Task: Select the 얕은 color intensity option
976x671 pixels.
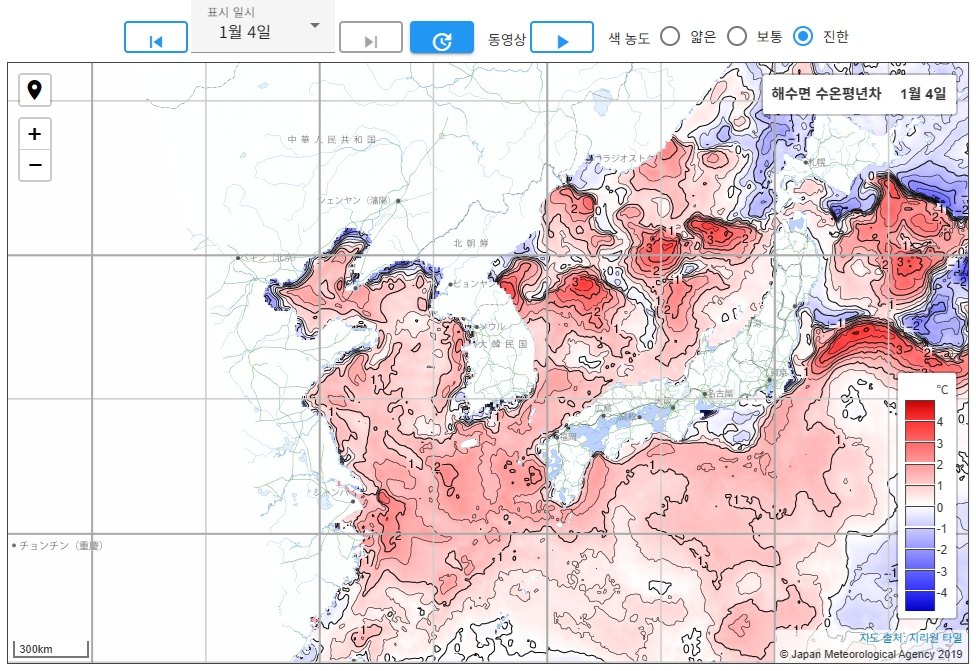Action: point(670,37)
